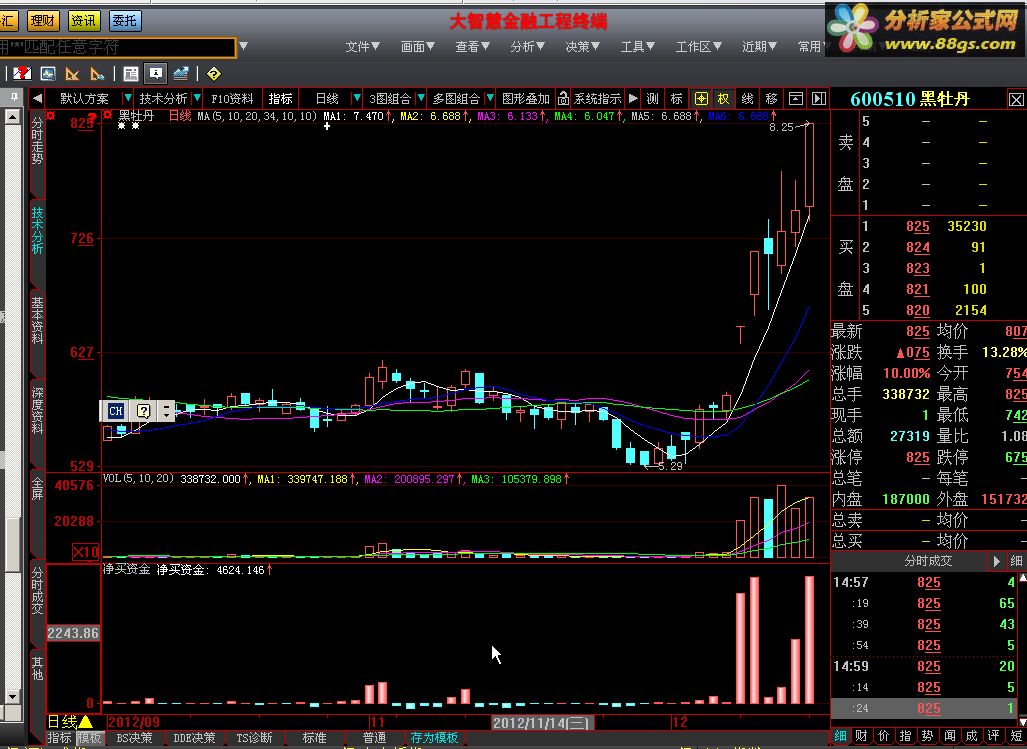Open the 技术分析 dropdown arrow
Viewport: 1027px width, 749px height.
[x=197, y=99]
